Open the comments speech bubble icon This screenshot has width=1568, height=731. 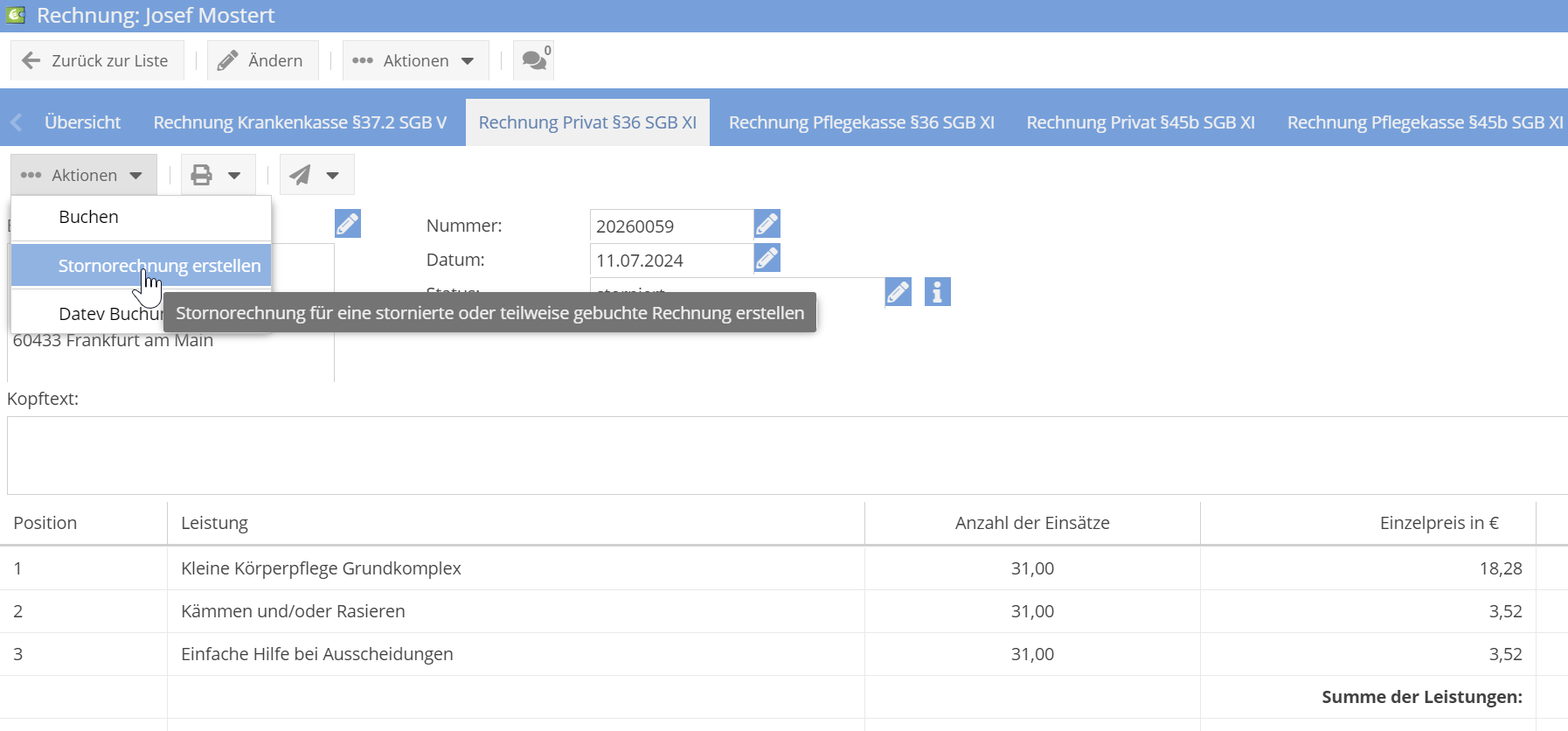click(x=533, y=60)
